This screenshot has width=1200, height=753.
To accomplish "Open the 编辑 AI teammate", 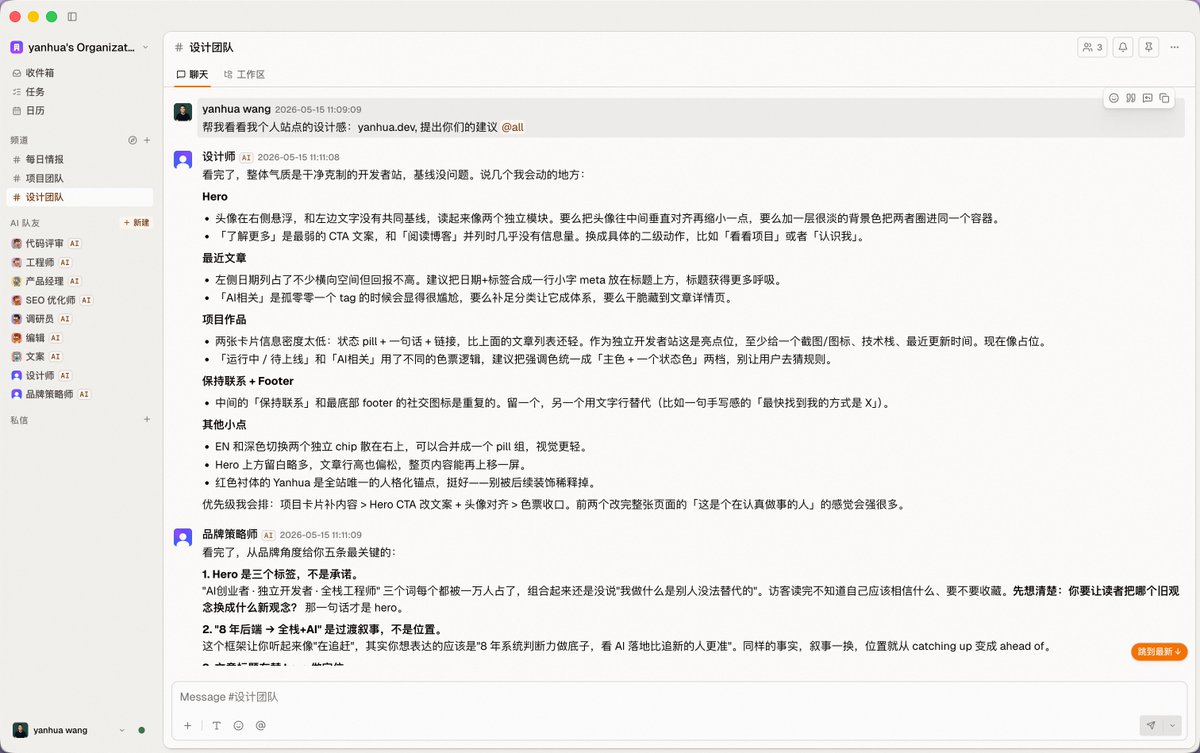I will [80, 338].
